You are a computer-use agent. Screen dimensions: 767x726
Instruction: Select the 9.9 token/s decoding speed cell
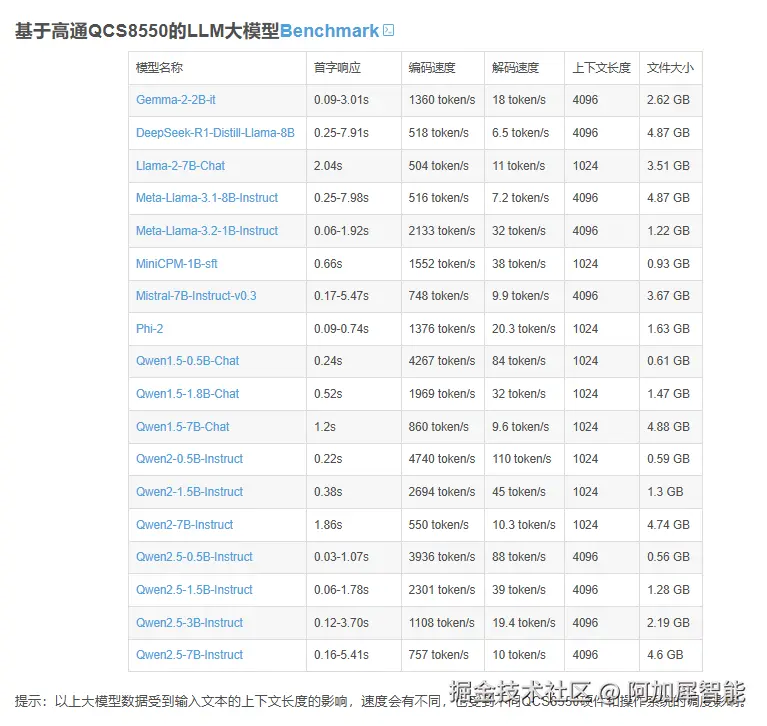524,295
